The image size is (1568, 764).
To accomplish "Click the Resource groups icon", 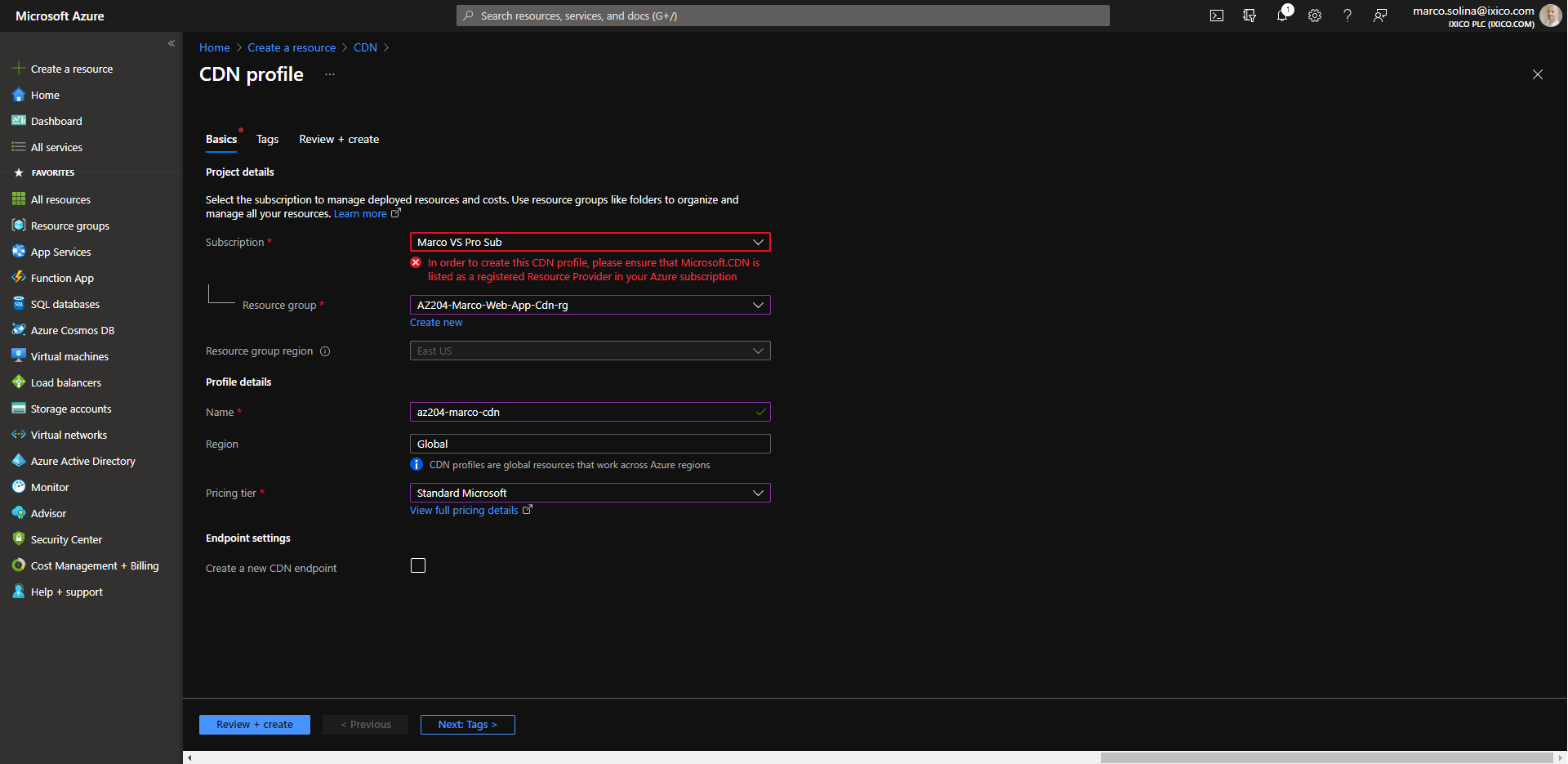I will click(19, 226).
